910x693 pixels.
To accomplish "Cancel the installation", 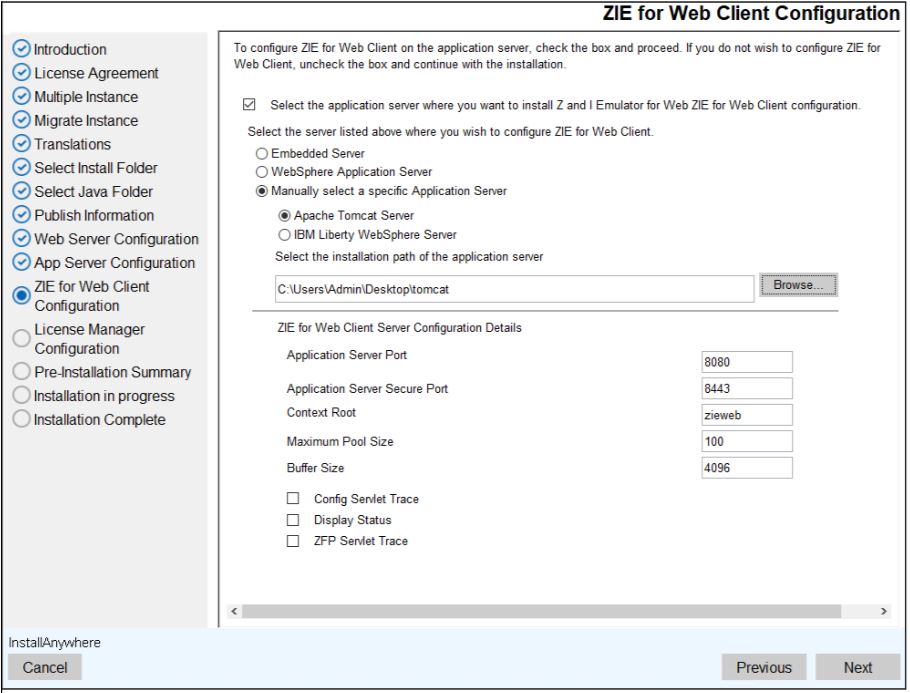I will [x=45, y=667].
